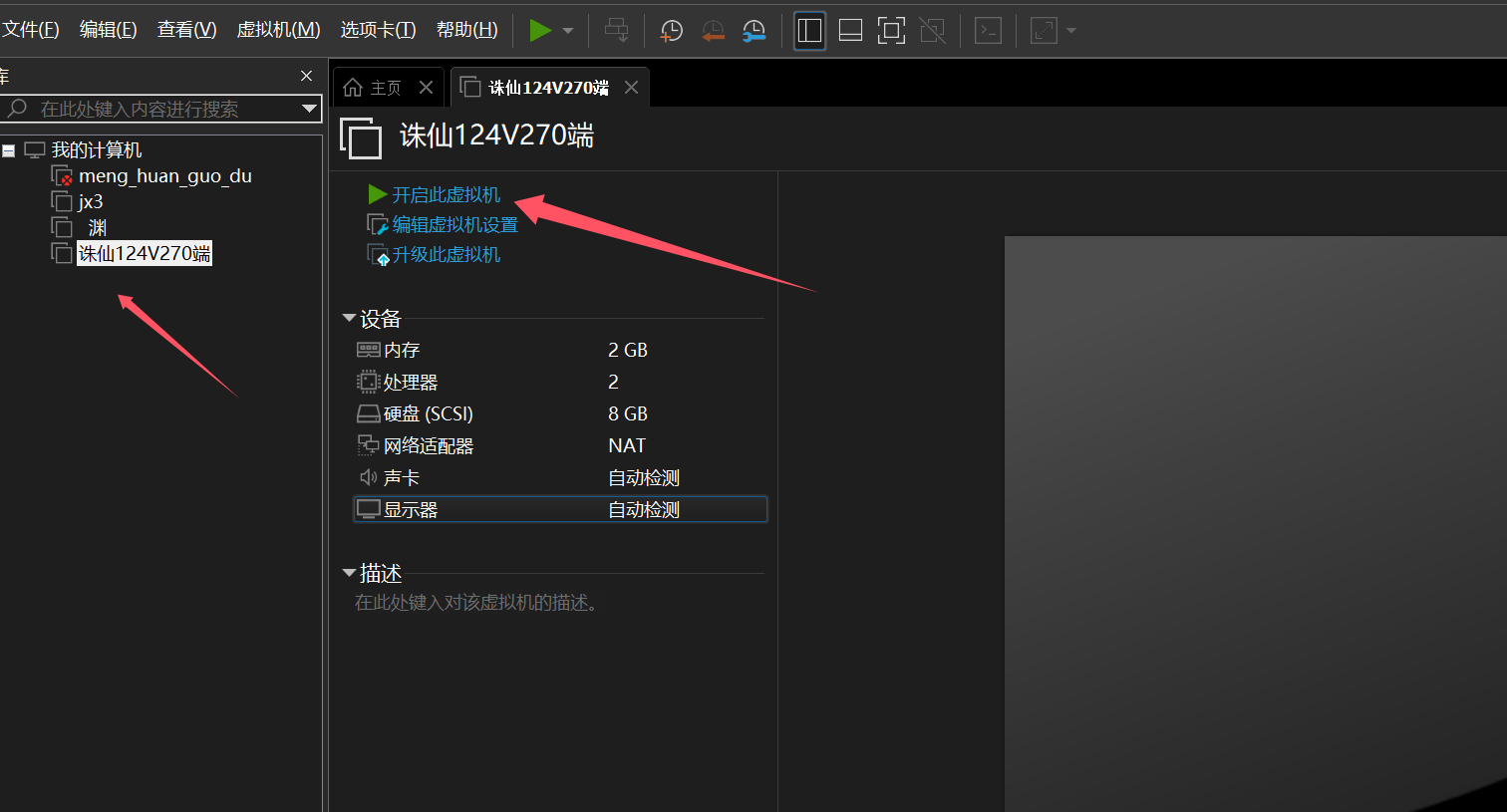The image size is (1507, 812).
Task: Toggle the thumbnail bar view icon
Action: pos(850,31)
